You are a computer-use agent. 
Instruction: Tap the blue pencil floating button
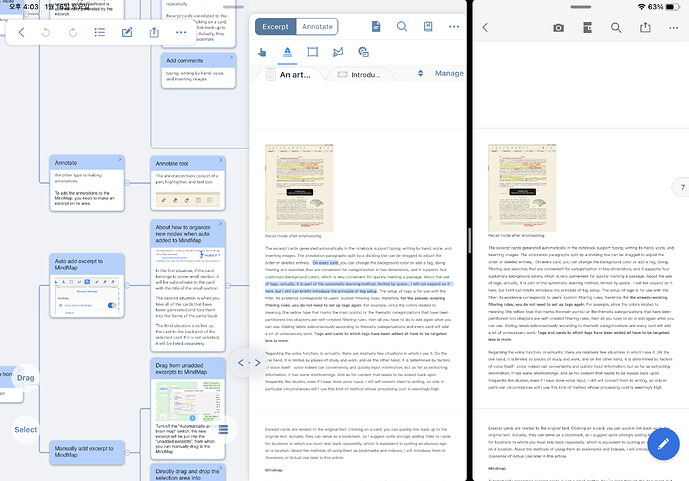click(663, 444)
